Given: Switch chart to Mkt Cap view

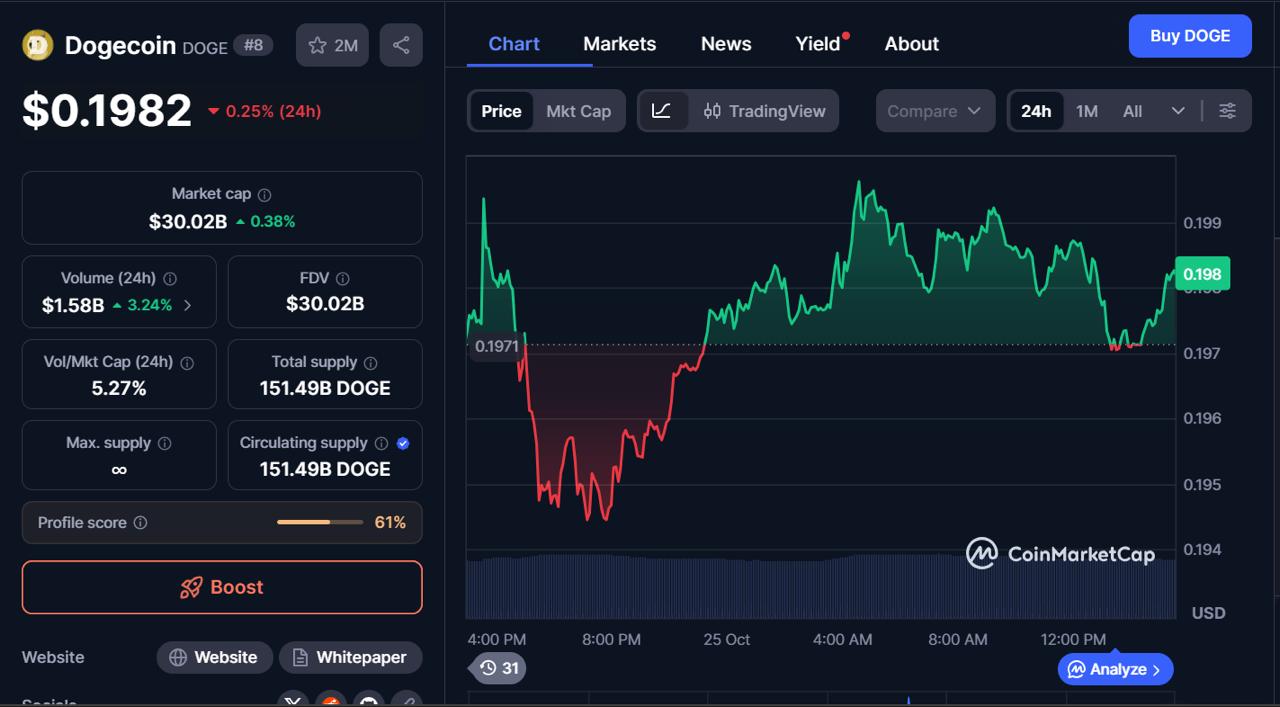Looking at the screenshot, I should coord(578,111).
